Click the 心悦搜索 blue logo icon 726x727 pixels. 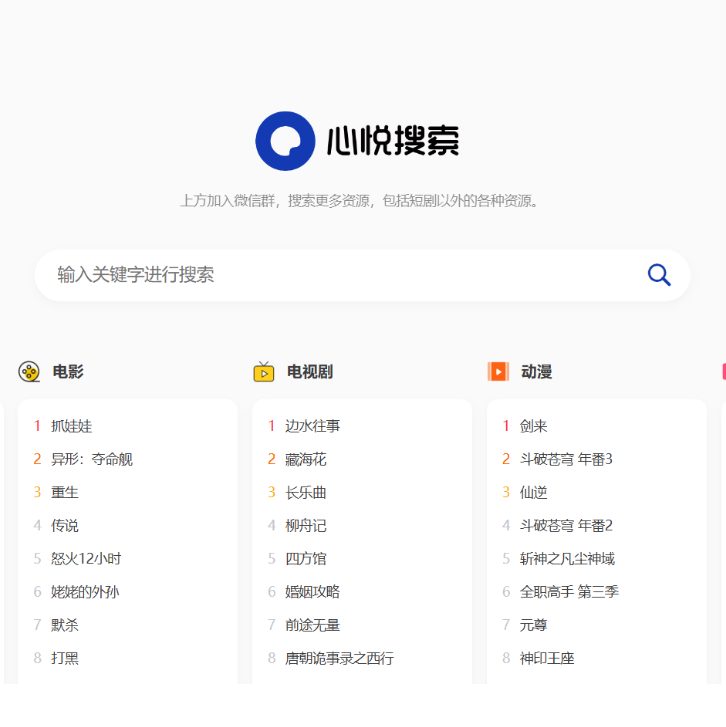click(x=285, y=141)
